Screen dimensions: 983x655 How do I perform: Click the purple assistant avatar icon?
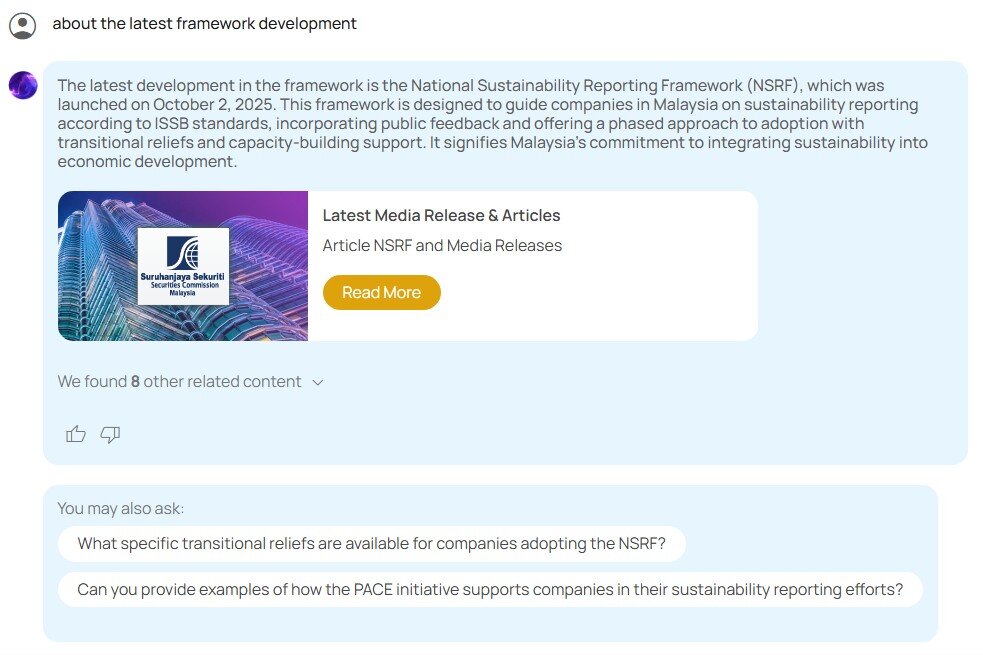[x=23, y=85]
